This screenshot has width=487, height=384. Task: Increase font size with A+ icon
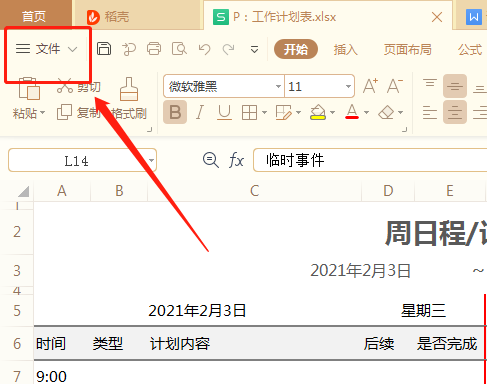click(x=370, y=86)
